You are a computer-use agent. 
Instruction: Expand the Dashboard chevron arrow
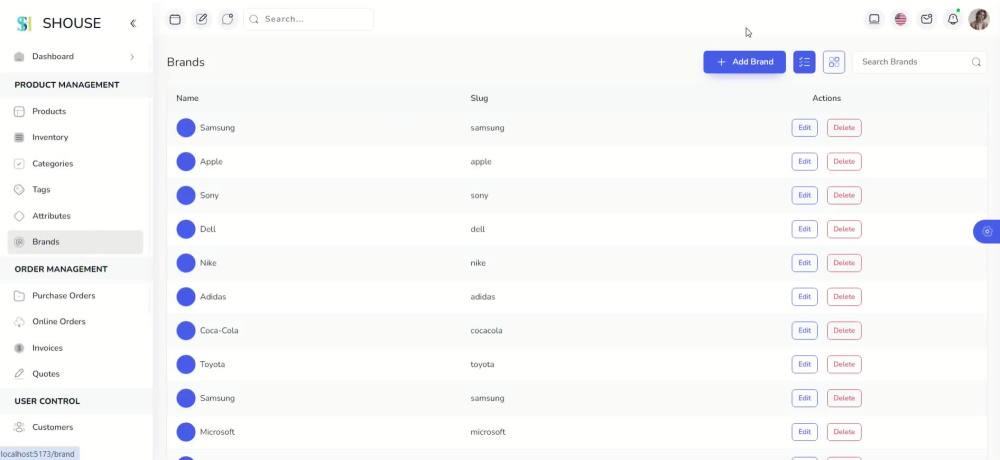[132, 57]
